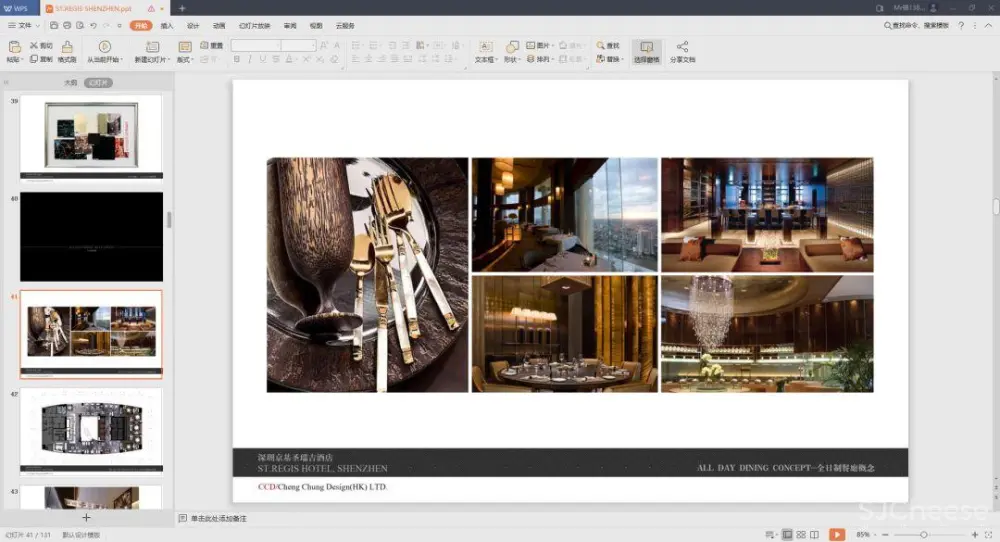Screen dimensions: 1000x542
Task: Click the zoom slider in status bar
Action: pyautogui.click(x=925, y=535)
